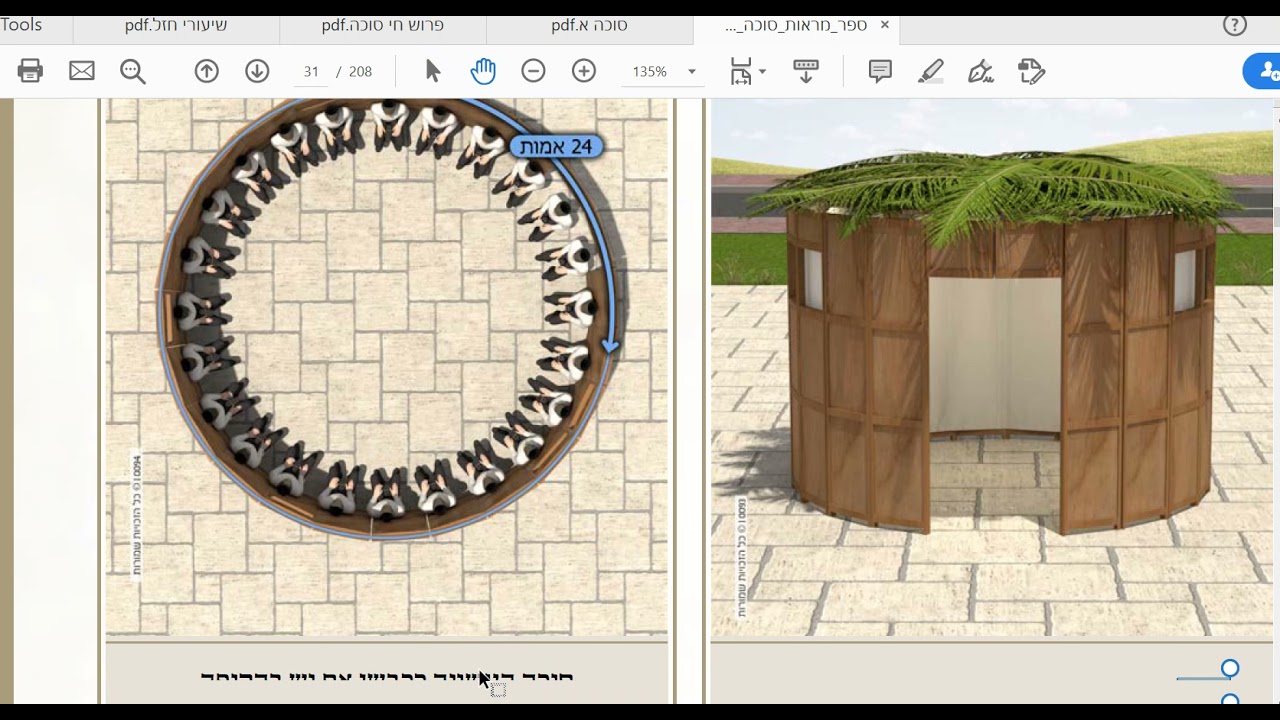Add a comment with speech bubble icon
Screen dimensions: 1280x720
[880, 71]
